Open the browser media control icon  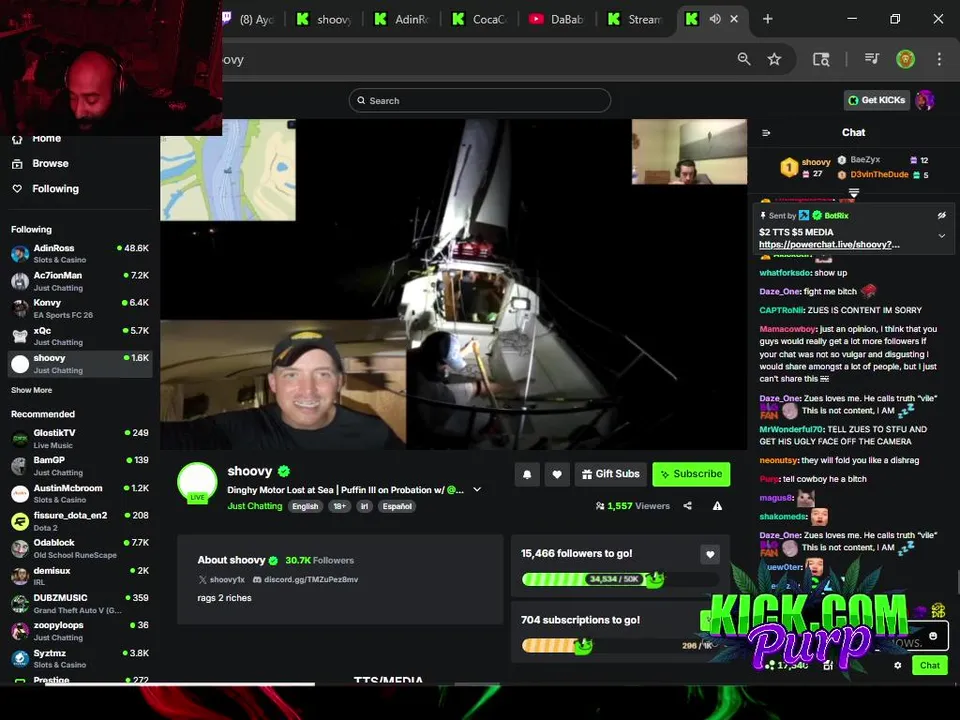(x=871, y=59)
